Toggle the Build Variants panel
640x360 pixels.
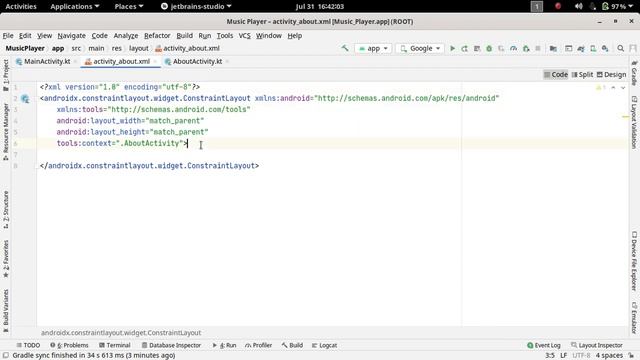[6, 311]
